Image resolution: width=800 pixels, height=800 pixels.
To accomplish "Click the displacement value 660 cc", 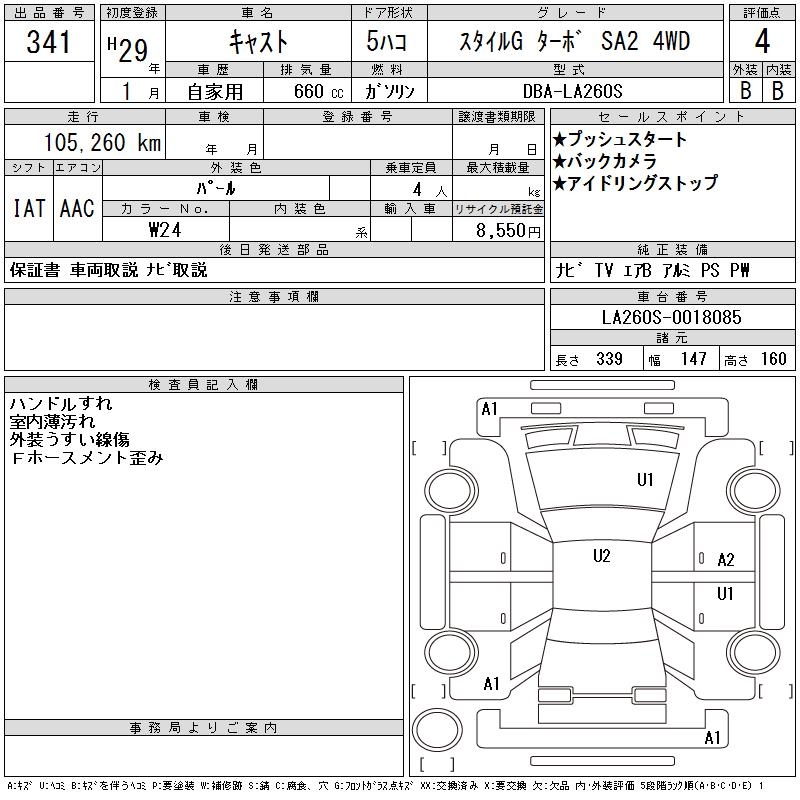I will 319,91.
